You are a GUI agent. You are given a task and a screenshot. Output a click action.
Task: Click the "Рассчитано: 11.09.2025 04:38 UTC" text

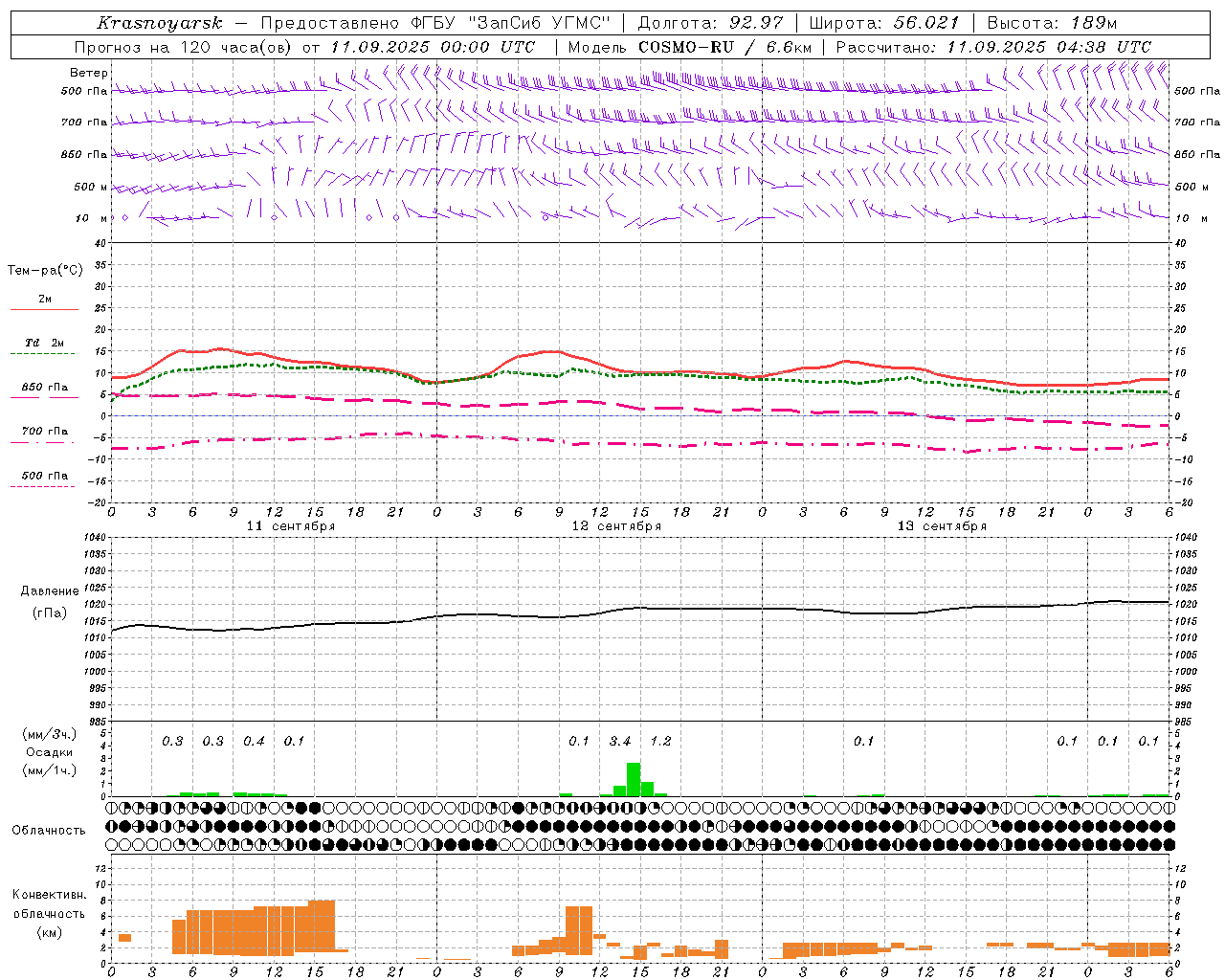click(x=993, y=47)
